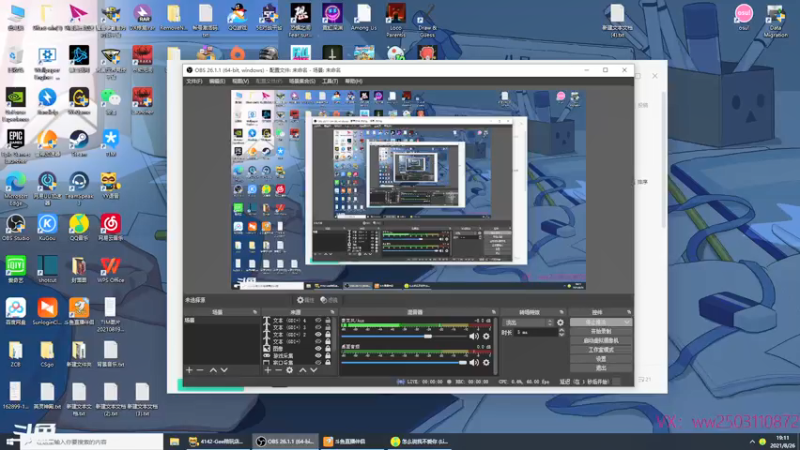The height and width of the screenshot is (450, 800).
Task: Adjust the 桌面音频 volume slider
Action: (x=403, y=362)
